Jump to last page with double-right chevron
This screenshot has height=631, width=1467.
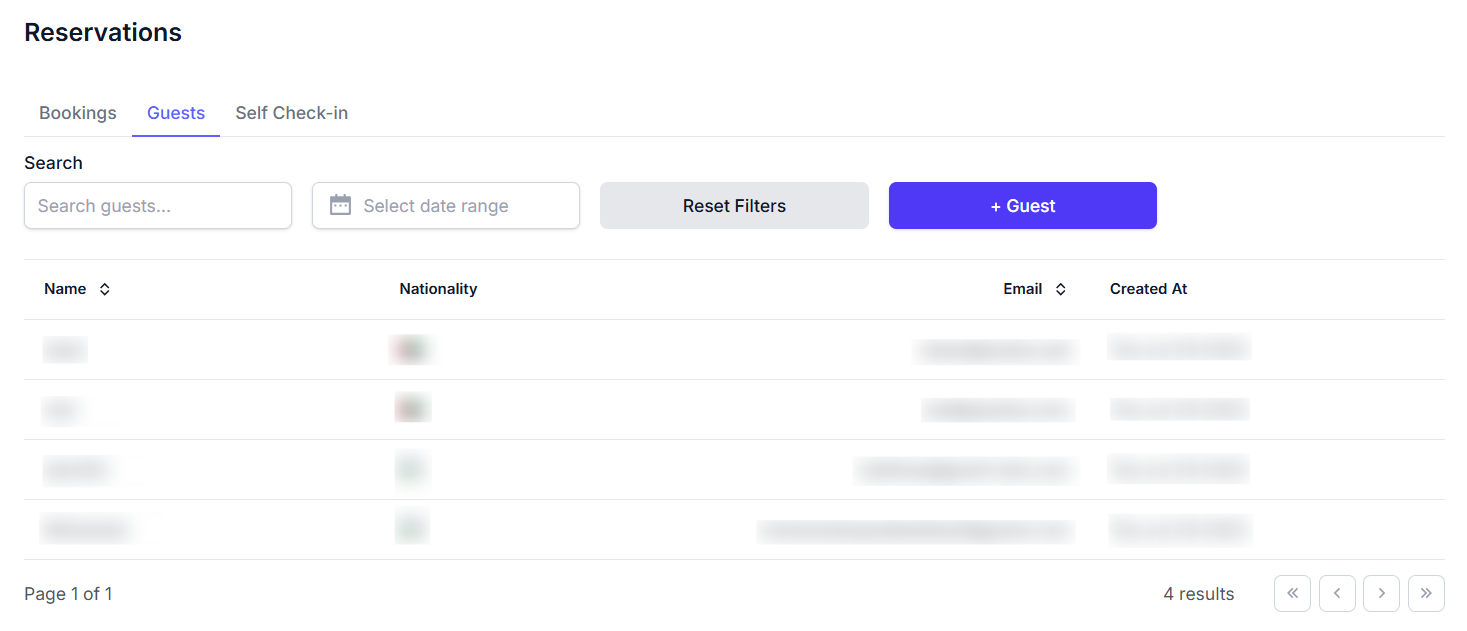[1426, 593]
